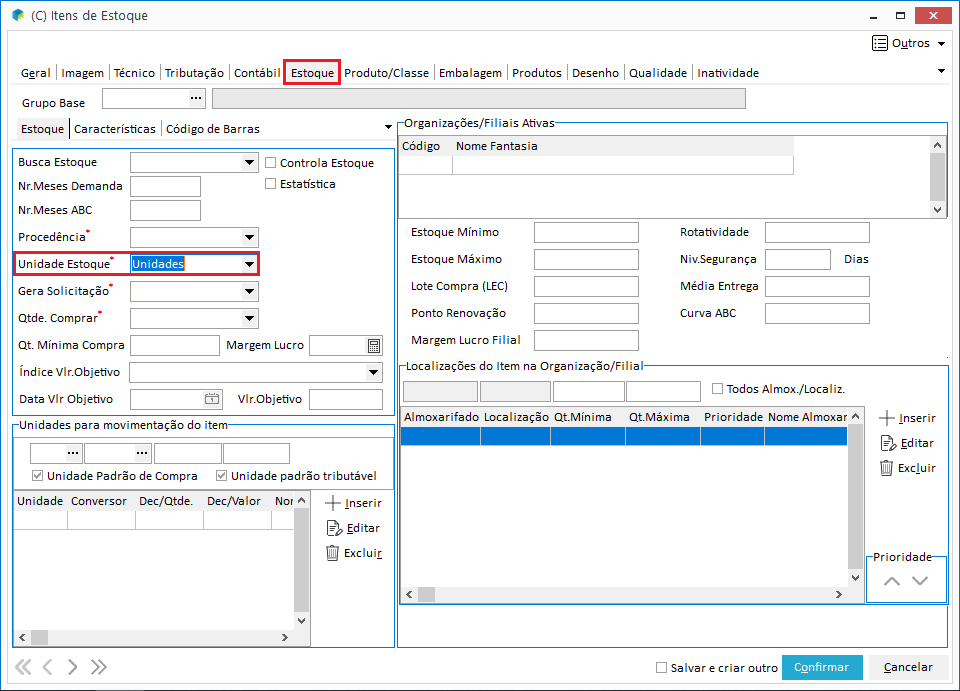The height and width of the screenshot is (691, 960).
Task: Open Inatividade tab
Action: point(728,73)
